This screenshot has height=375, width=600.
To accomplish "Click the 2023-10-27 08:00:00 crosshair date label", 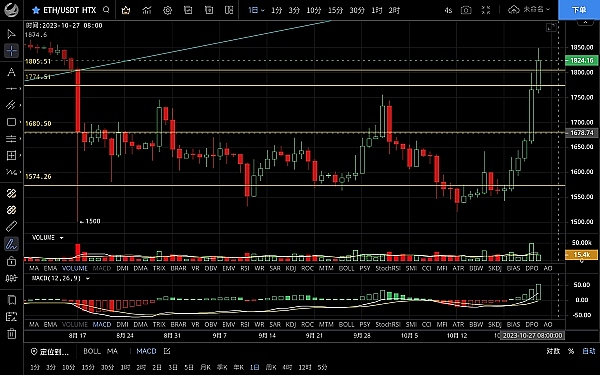I will [x=532, y=336].
